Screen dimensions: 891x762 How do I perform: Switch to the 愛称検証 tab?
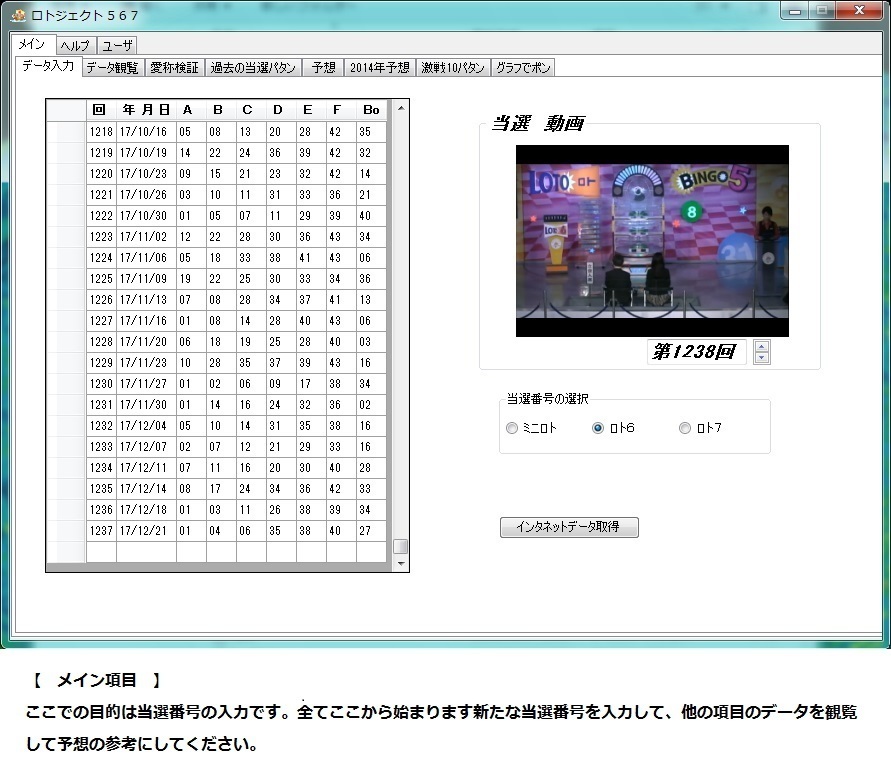coord(174,68)
